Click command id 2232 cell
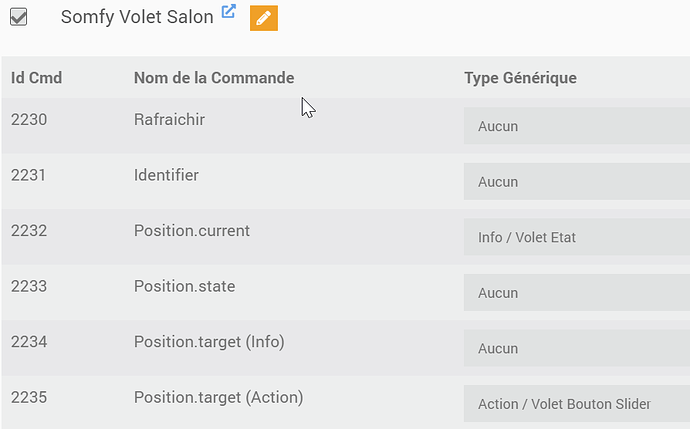 click(29, 231)
